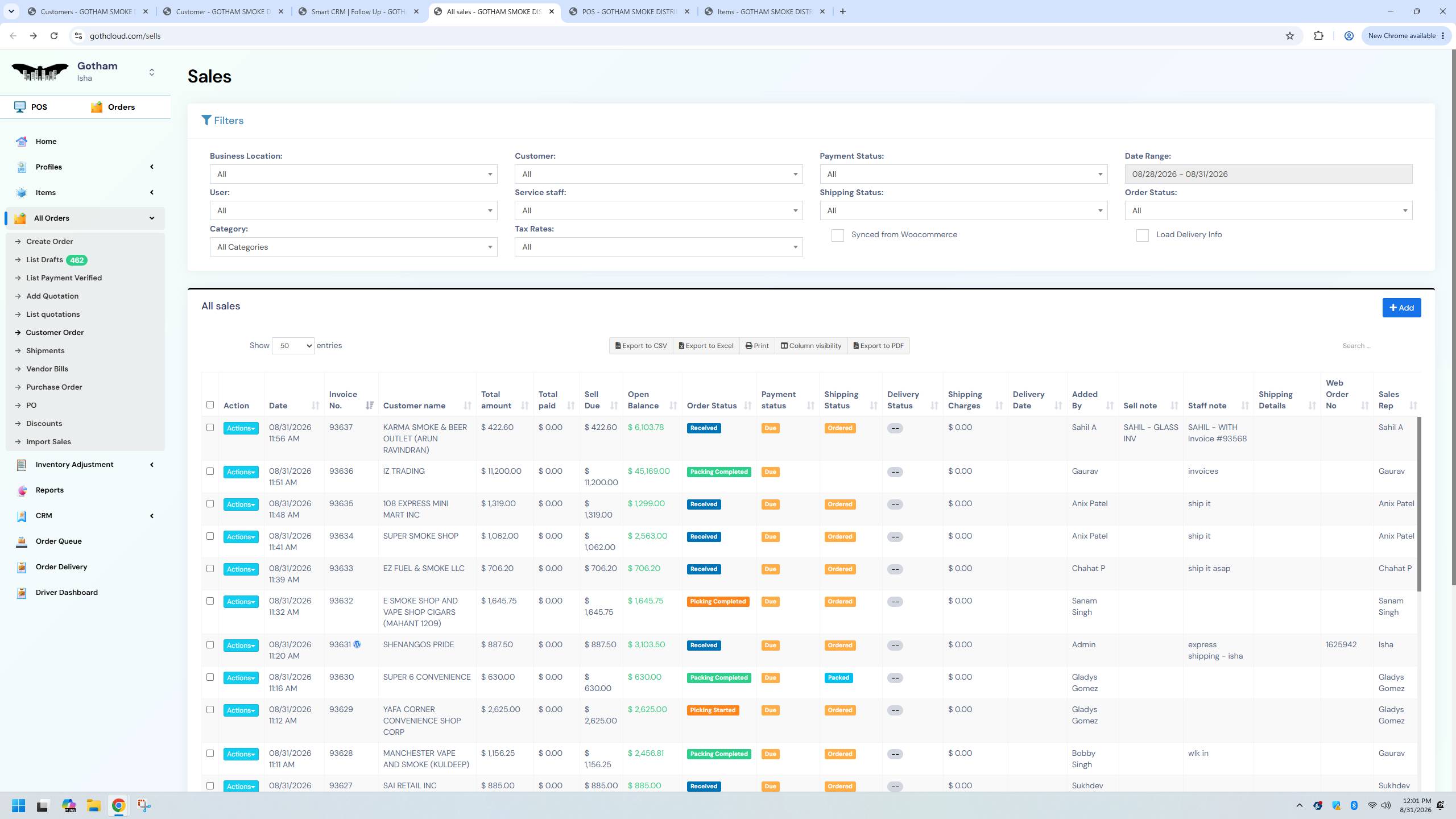Viewport: 1456px width, 819px height.
Task: Switch to the POS - GOTHAM SMOKE browser tab
Action: click(629, 11)
